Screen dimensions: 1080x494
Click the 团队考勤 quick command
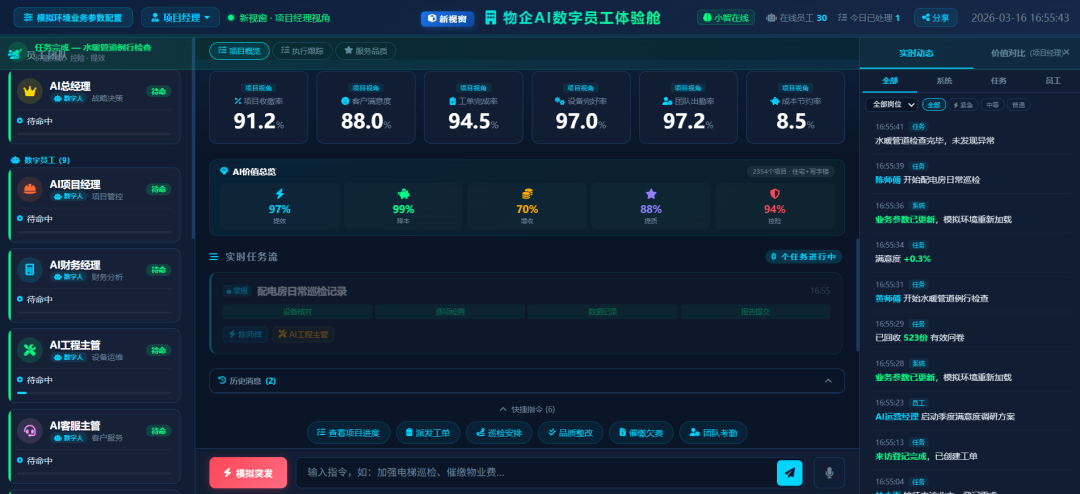(x=713, y=433)
